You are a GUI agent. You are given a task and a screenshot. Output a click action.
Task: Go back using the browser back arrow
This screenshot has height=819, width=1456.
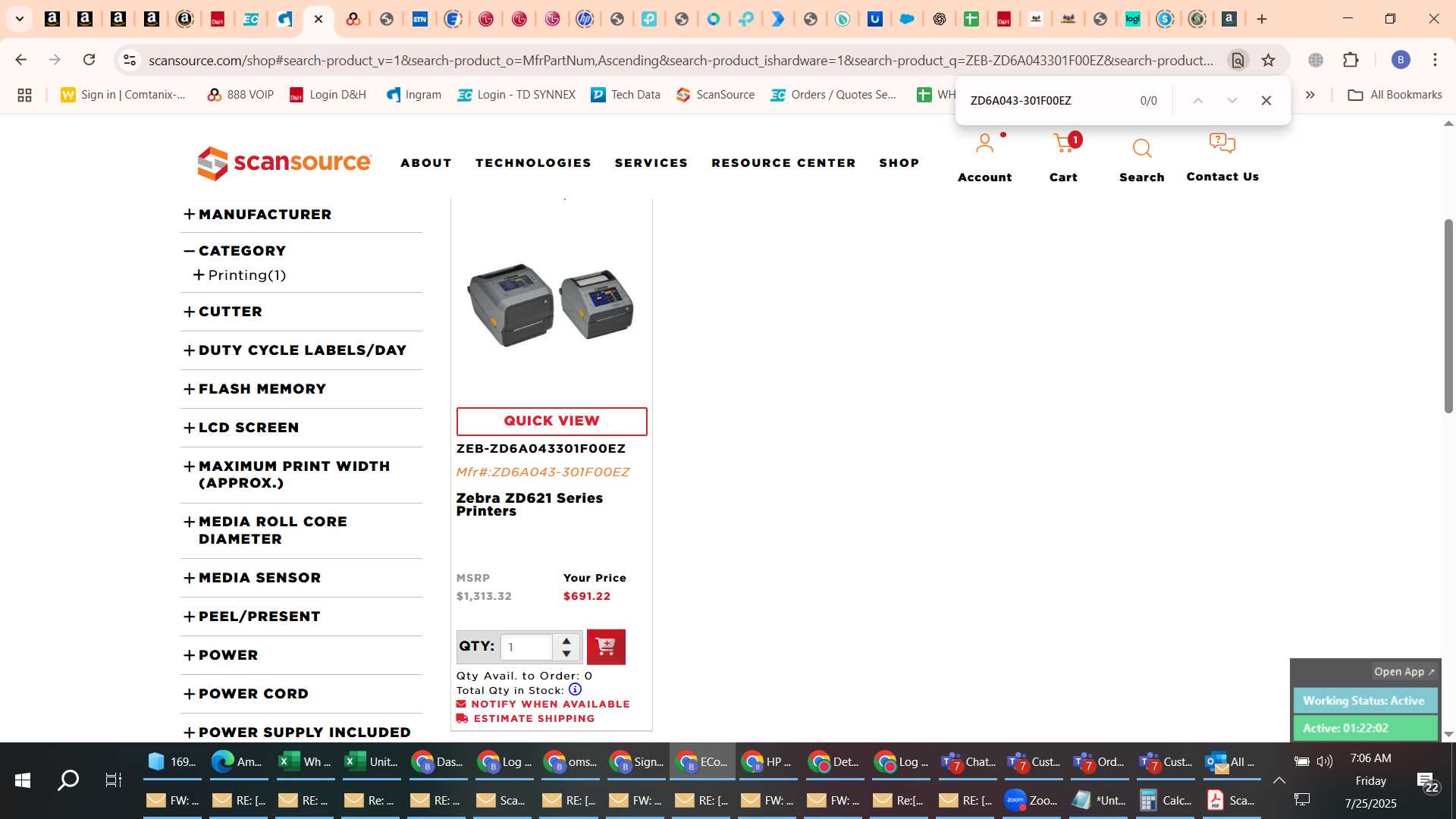(x=20, y=60)
